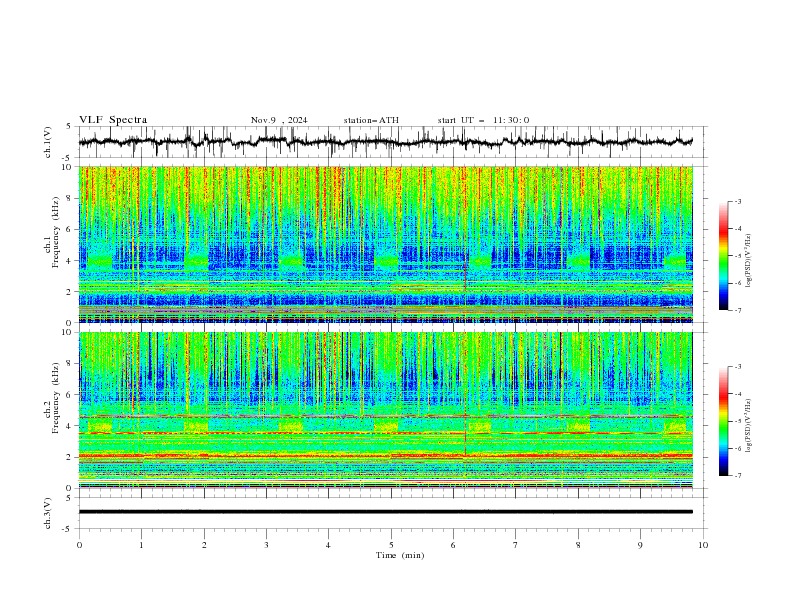Click the ch.1 voltage waveform trace

[386, 142]
